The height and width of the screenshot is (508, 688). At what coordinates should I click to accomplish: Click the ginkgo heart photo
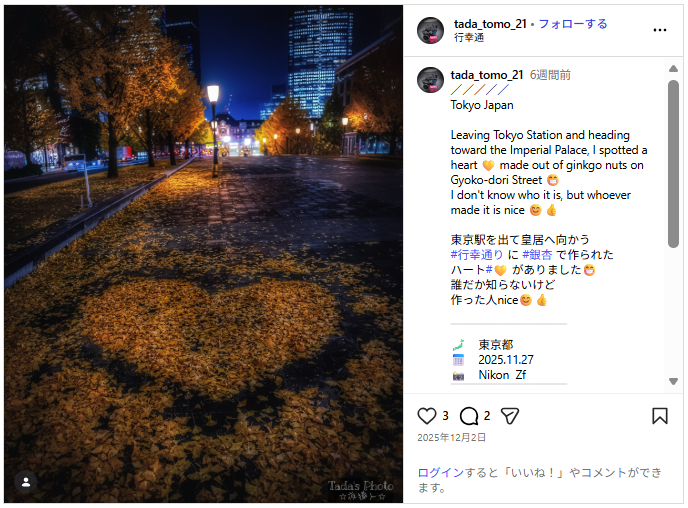click(204, 254)
